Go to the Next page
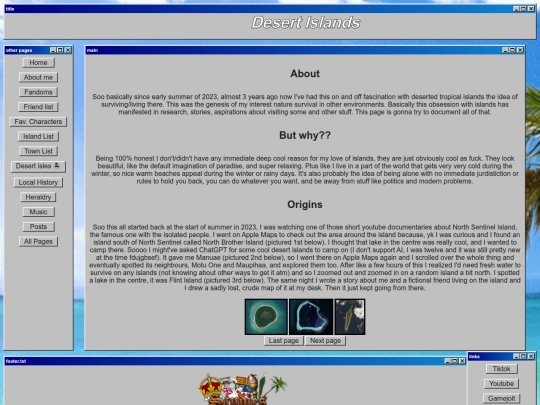This screenshot has height=405, width=540. pyautogui.click(x=325, y=341)
